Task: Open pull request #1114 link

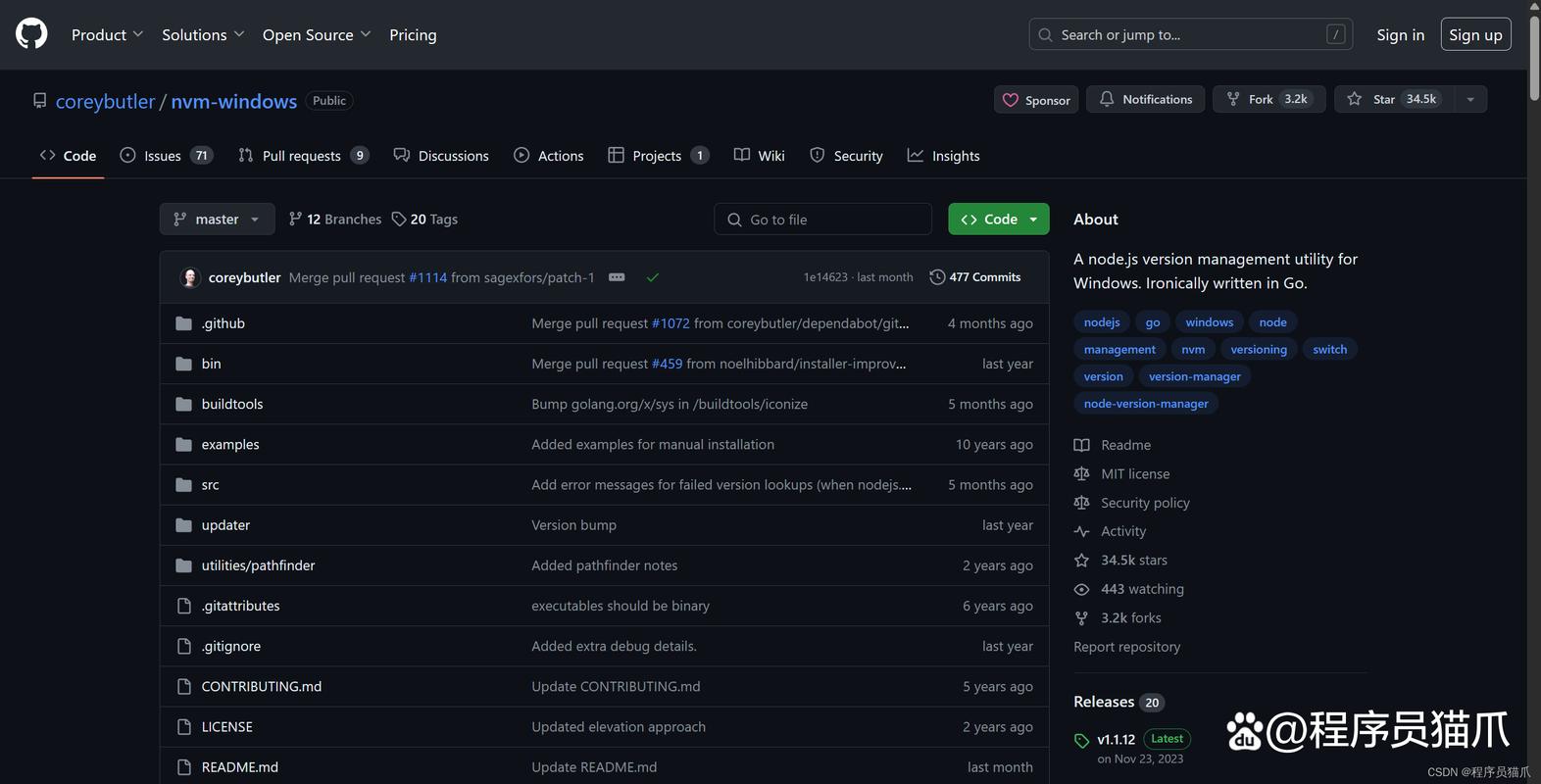Action: [427, 277]
